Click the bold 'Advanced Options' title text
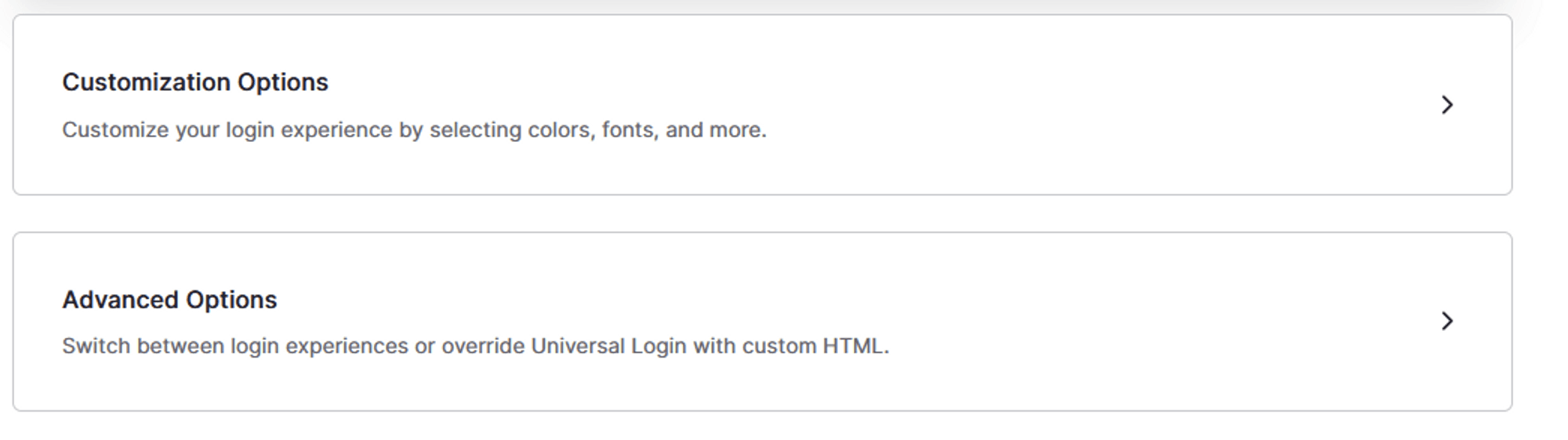Image resolution: width=1568 pixels, height=440 pixels. click(169, 300)
